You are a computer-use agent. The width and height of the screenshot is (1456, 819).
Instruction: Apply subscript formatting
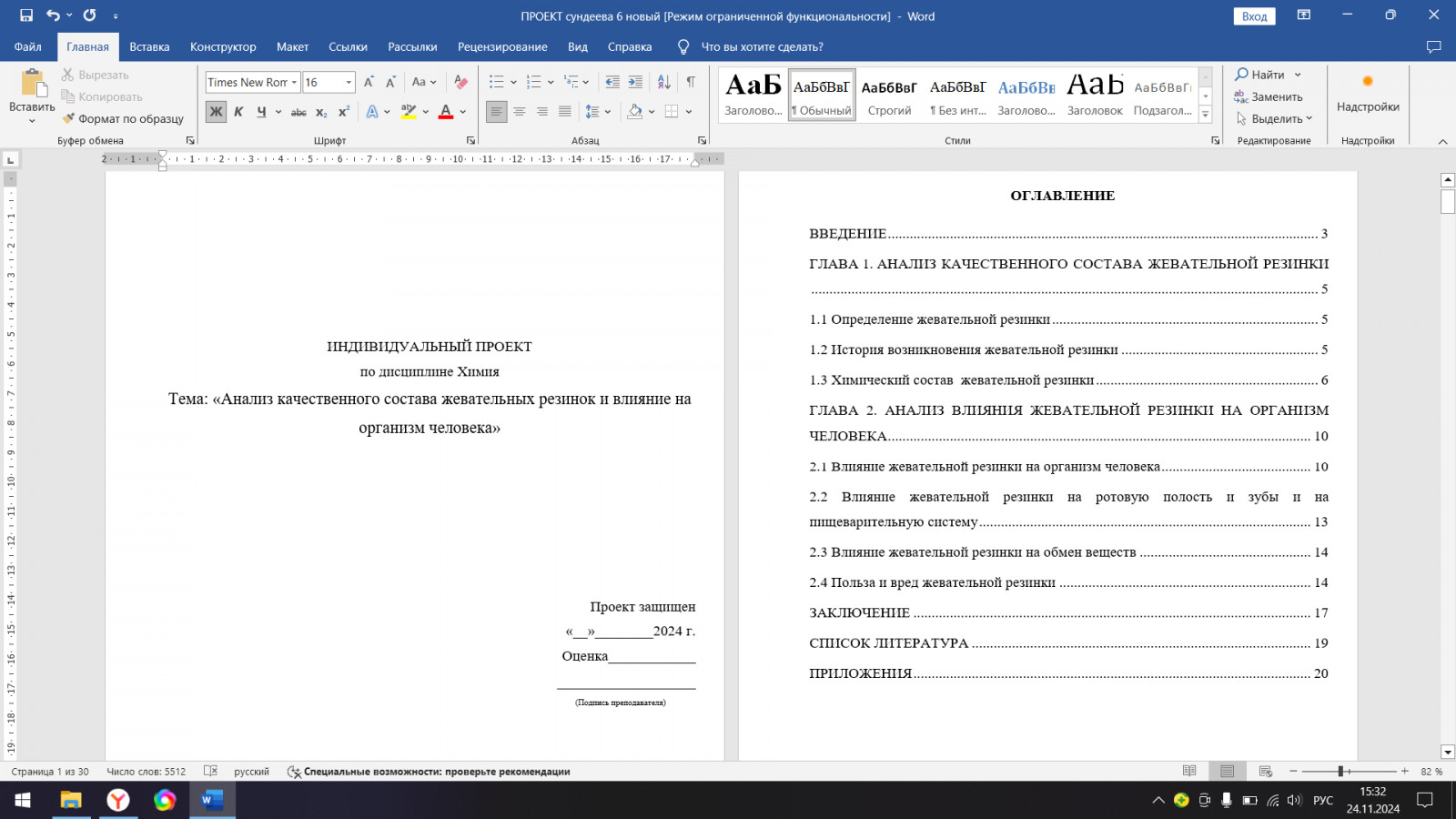[x=321, y=112]
